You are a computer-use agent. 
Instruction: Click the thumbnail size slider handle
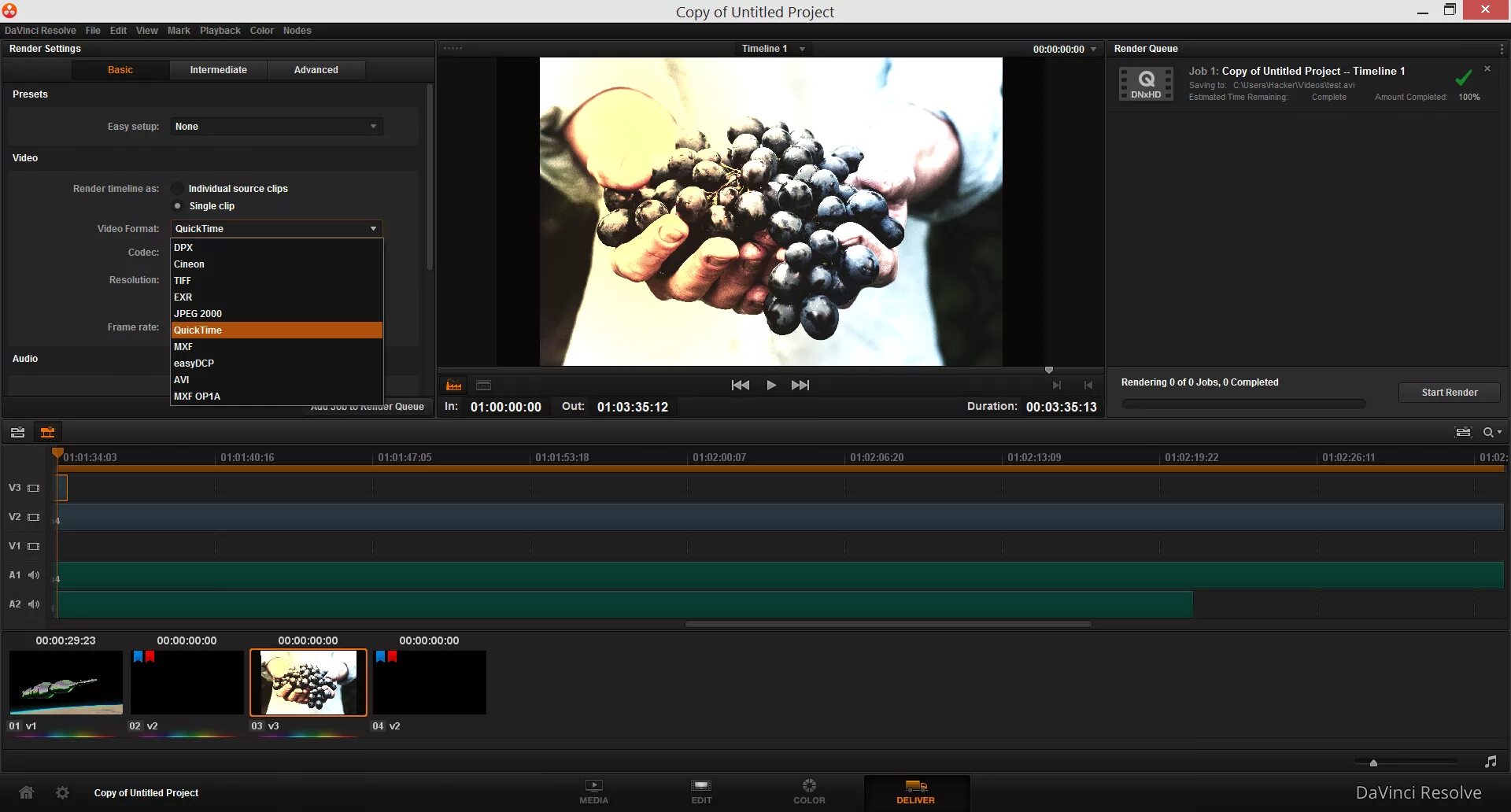(1373, 762)
